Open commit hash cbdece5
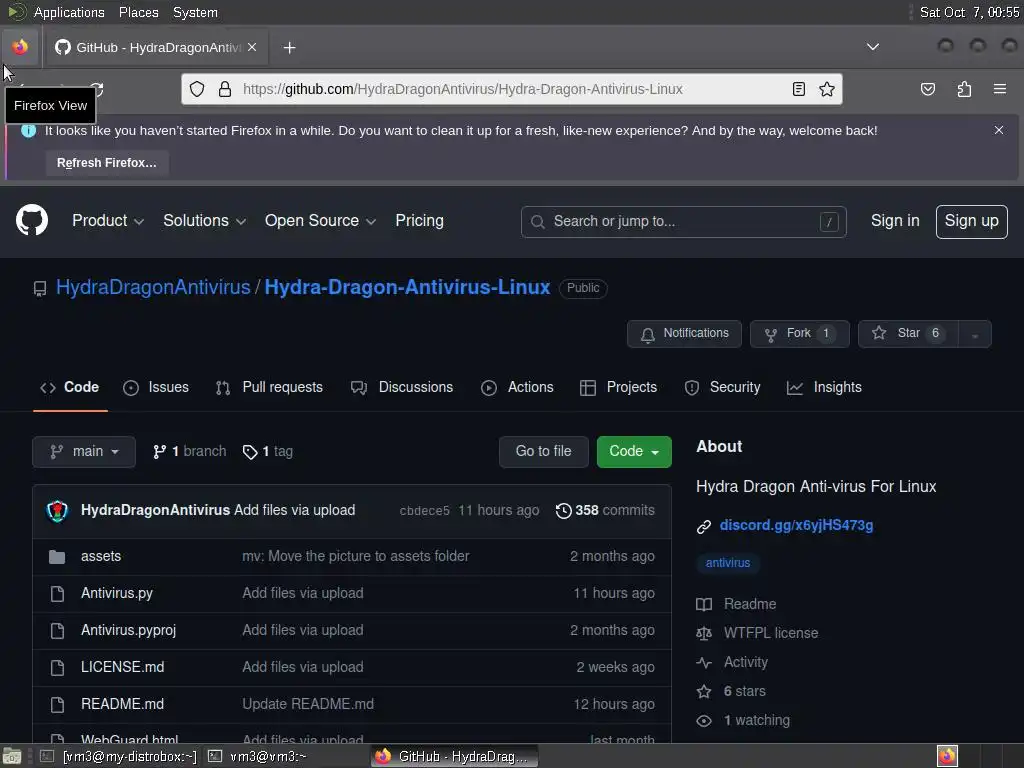The width and height of the screenshot is (1024, 768). pos(424,511)
